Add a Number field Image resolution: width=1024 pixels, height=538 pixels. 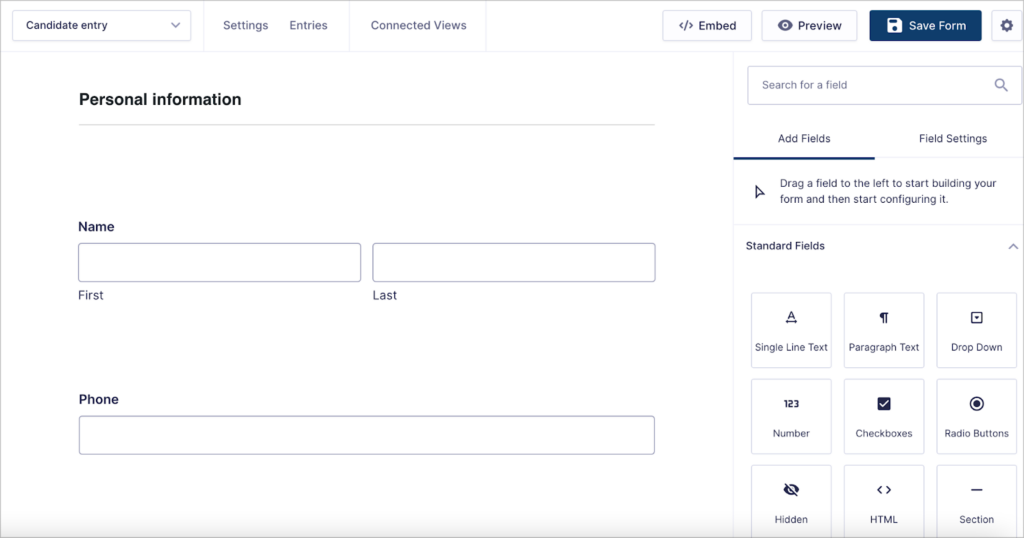pyautogui.click(x=791, y=417)
